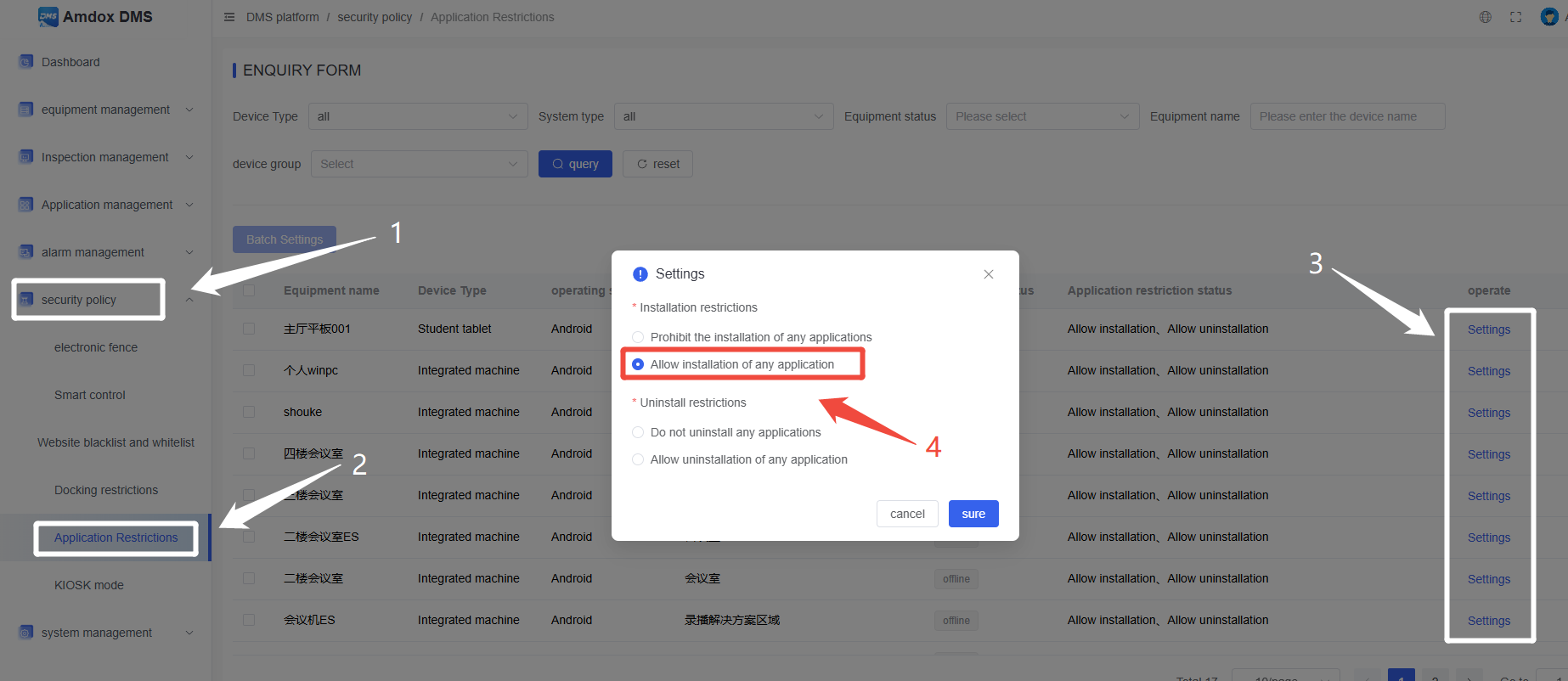
Task: Open electronic fence menu item
Action: point(96,347)
